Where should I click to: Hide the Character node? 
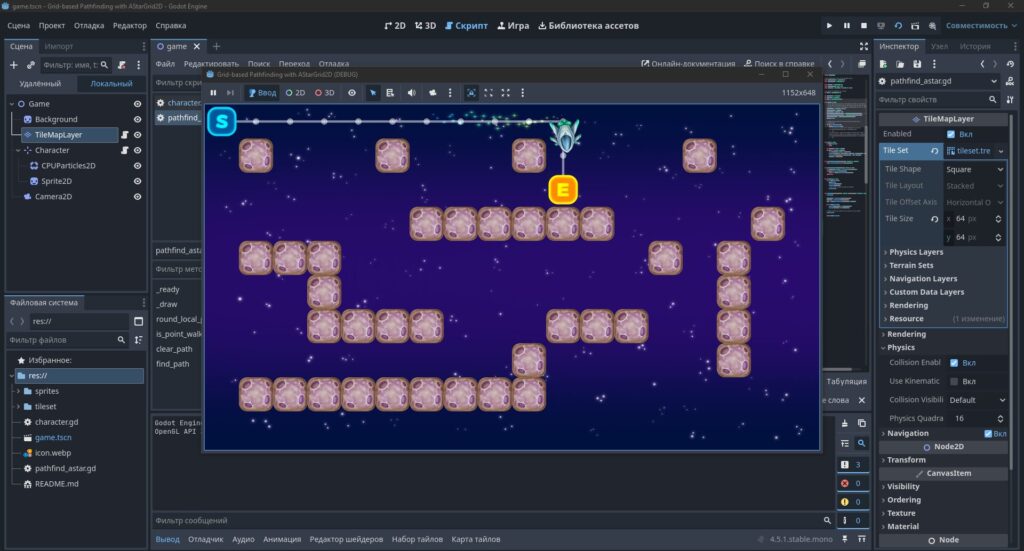click(x=137, y=150)
